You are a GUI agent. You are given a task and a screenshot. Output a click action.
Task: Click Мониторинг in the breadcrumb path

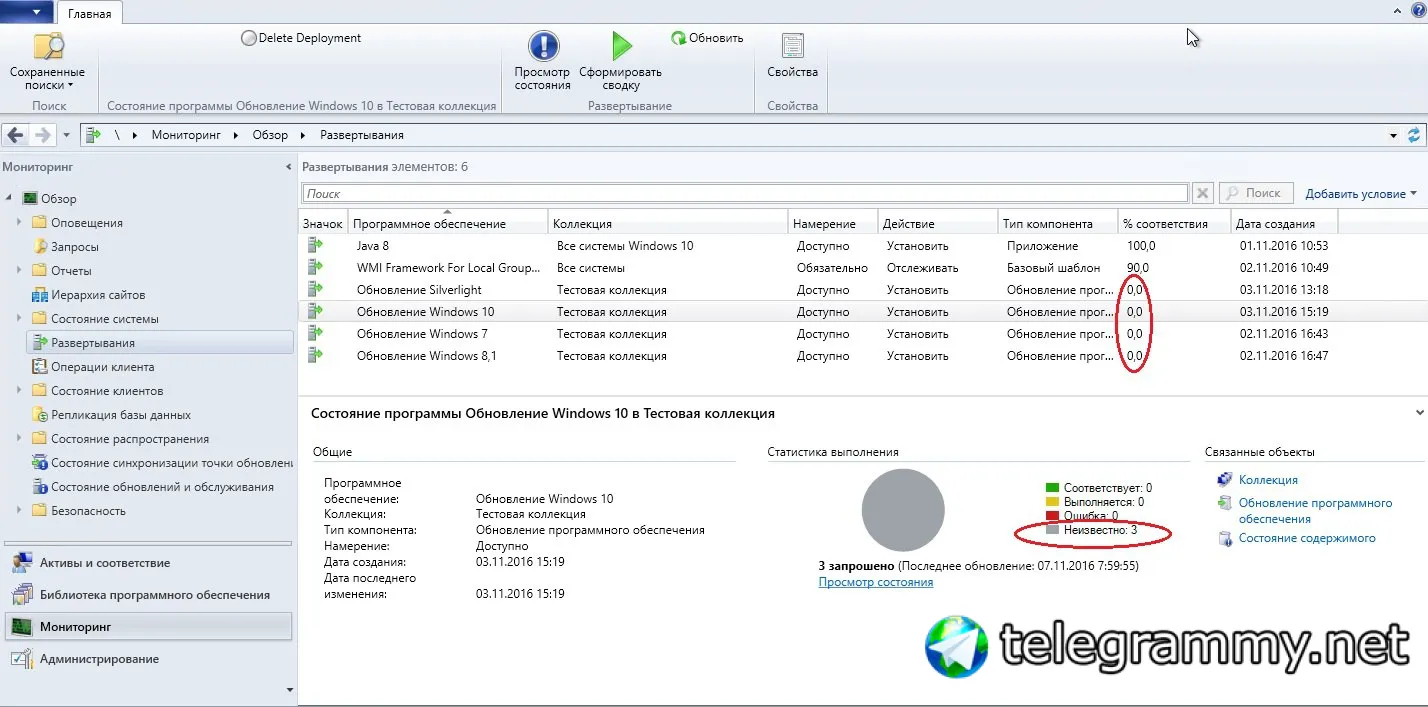click(185, 135)
